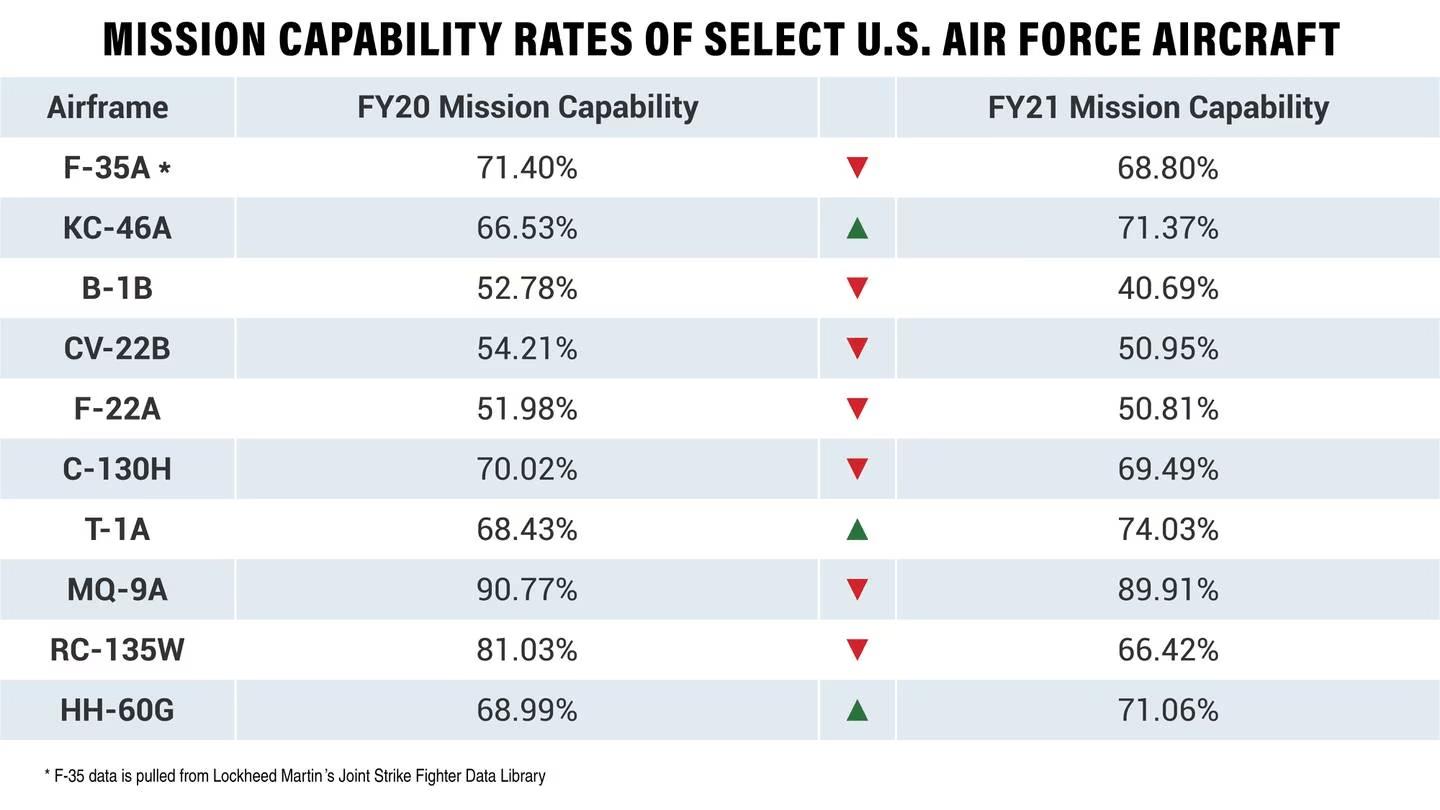The width and height of the screenshot is (1440, 810).
Task: Click the red down arrow for MQ-9A
Action: 856,590
